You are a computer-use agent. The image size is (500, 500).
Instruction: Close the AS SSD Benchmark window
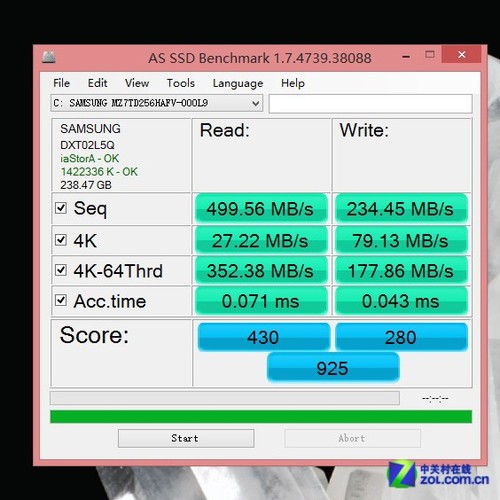click(x=461, y=54)
